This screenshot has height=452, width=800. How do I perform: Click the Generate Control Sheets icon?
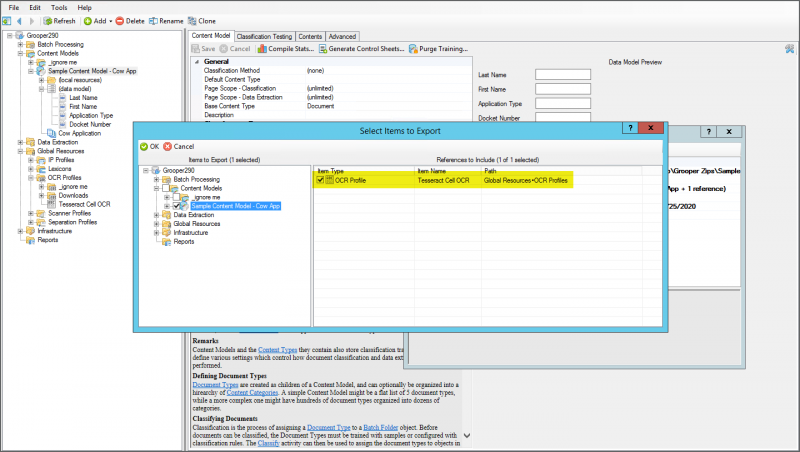coord(322,48)
